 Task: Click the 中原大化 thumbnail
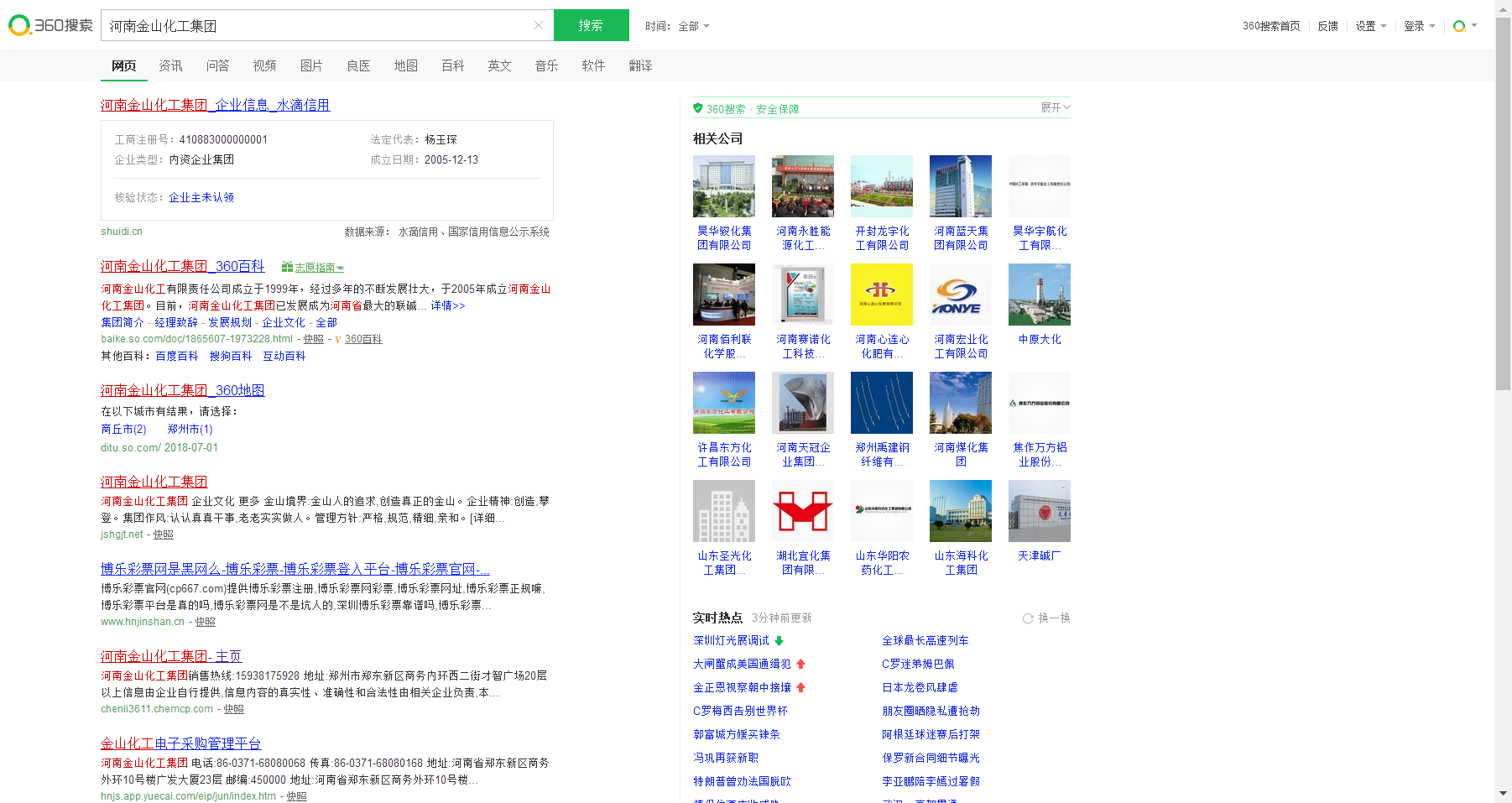pyautogui.click(x=1040, y=295)
